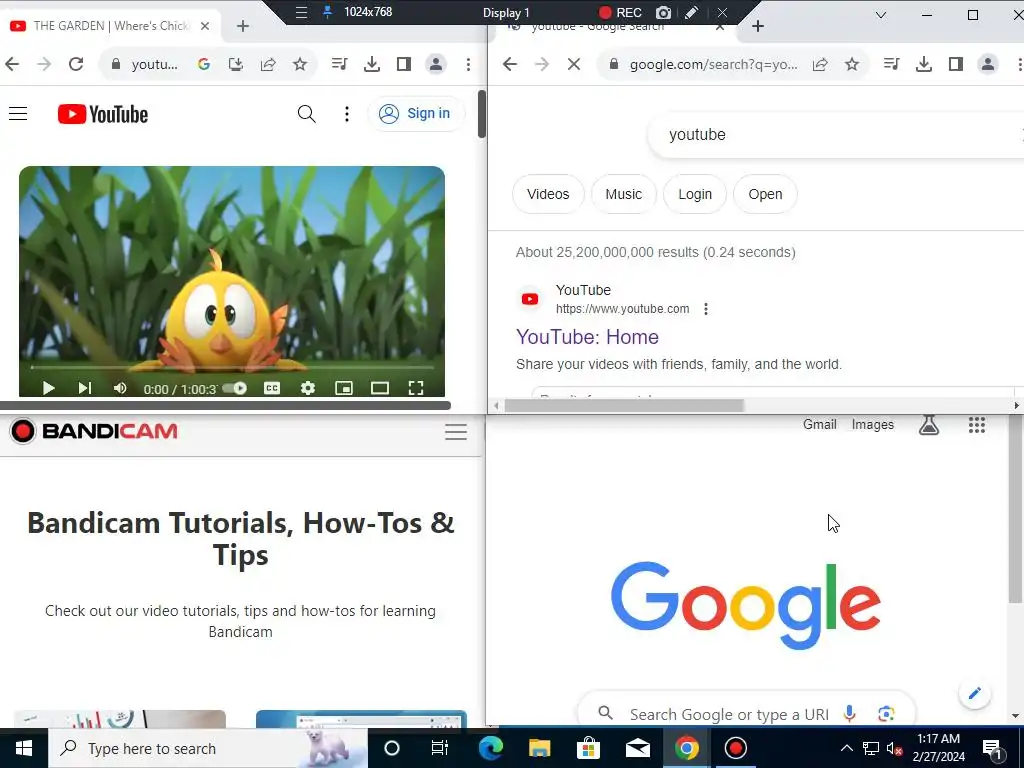
Task: Go back in the Google Search window
Action: click(x=510, y=64)
